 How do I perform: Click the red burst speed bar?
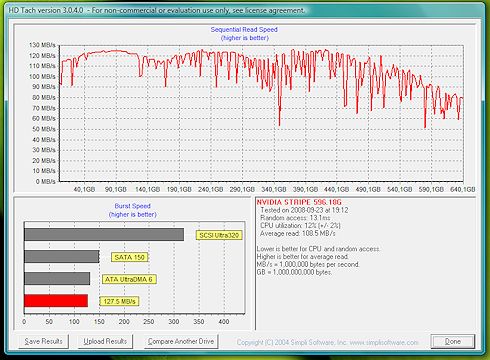pos(56,301)
